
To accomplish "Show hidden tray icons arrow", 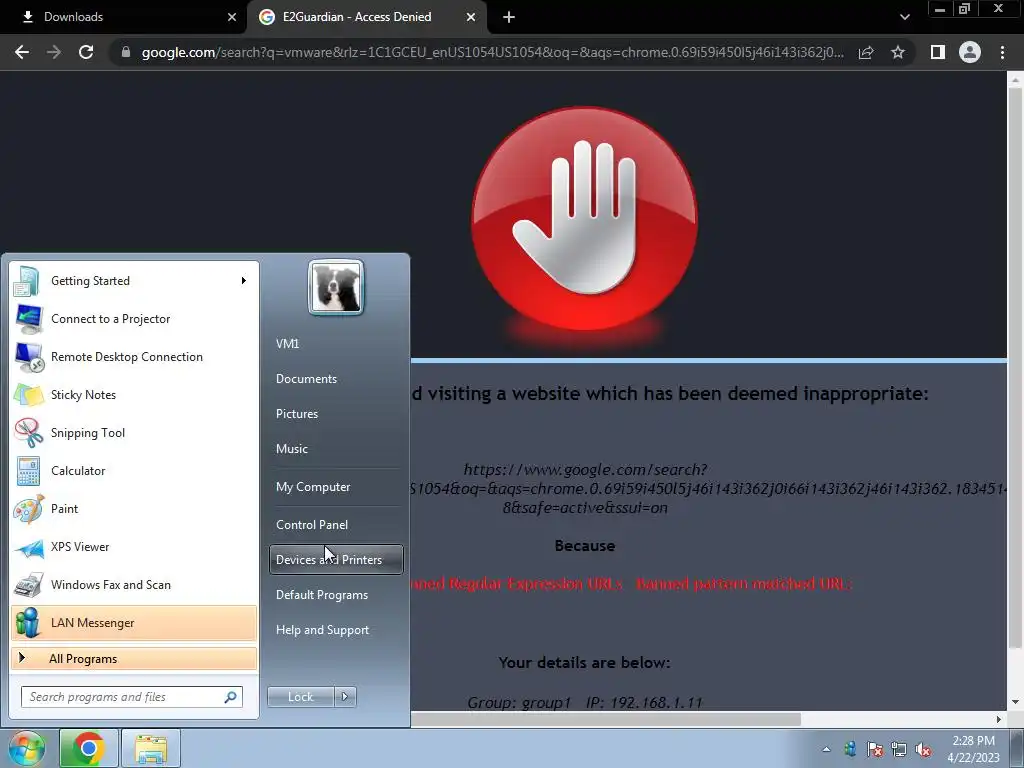I will click(x=826, y=749).
